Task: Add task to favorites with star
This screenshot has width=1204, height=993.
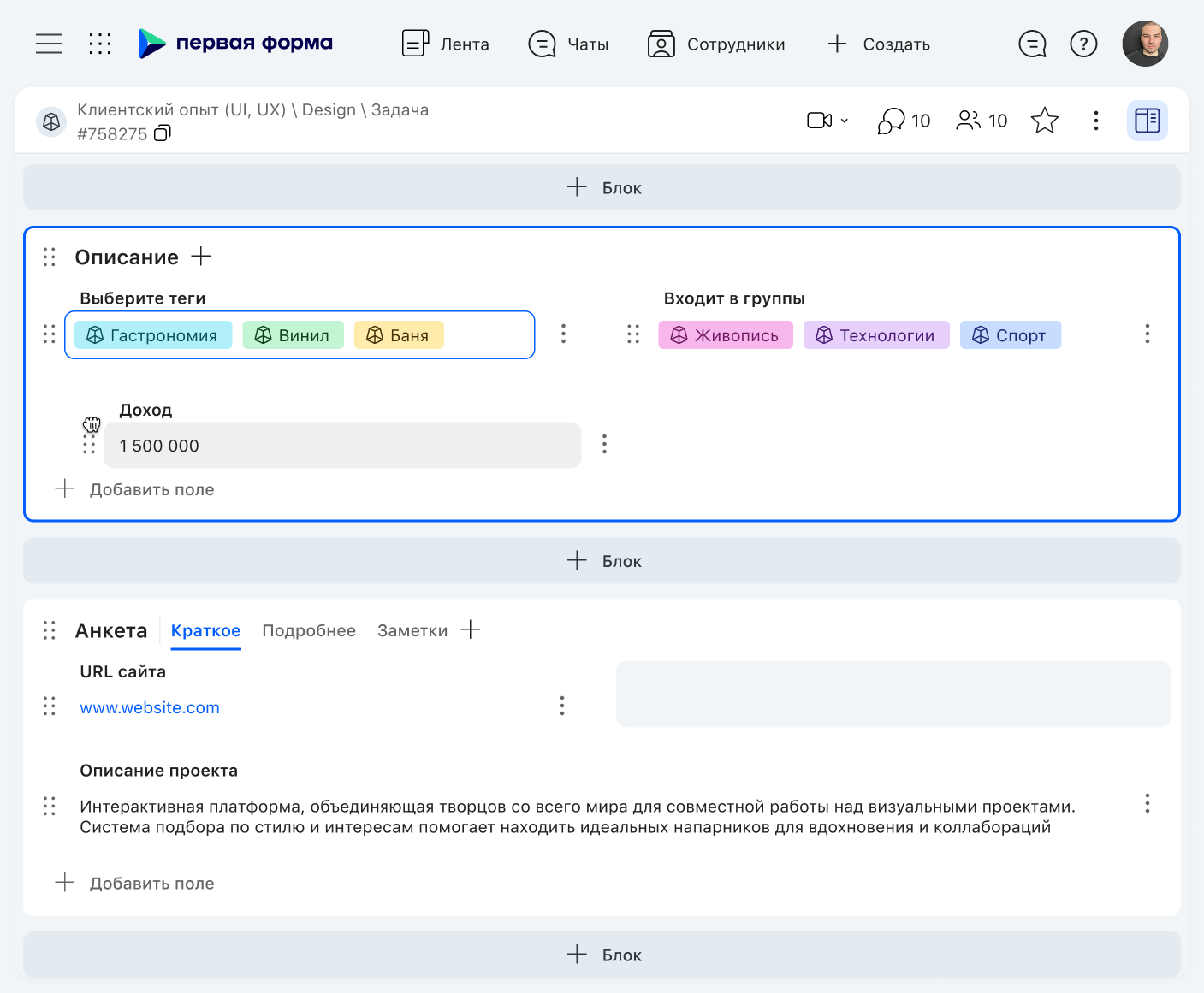Action: (1044, 121)
